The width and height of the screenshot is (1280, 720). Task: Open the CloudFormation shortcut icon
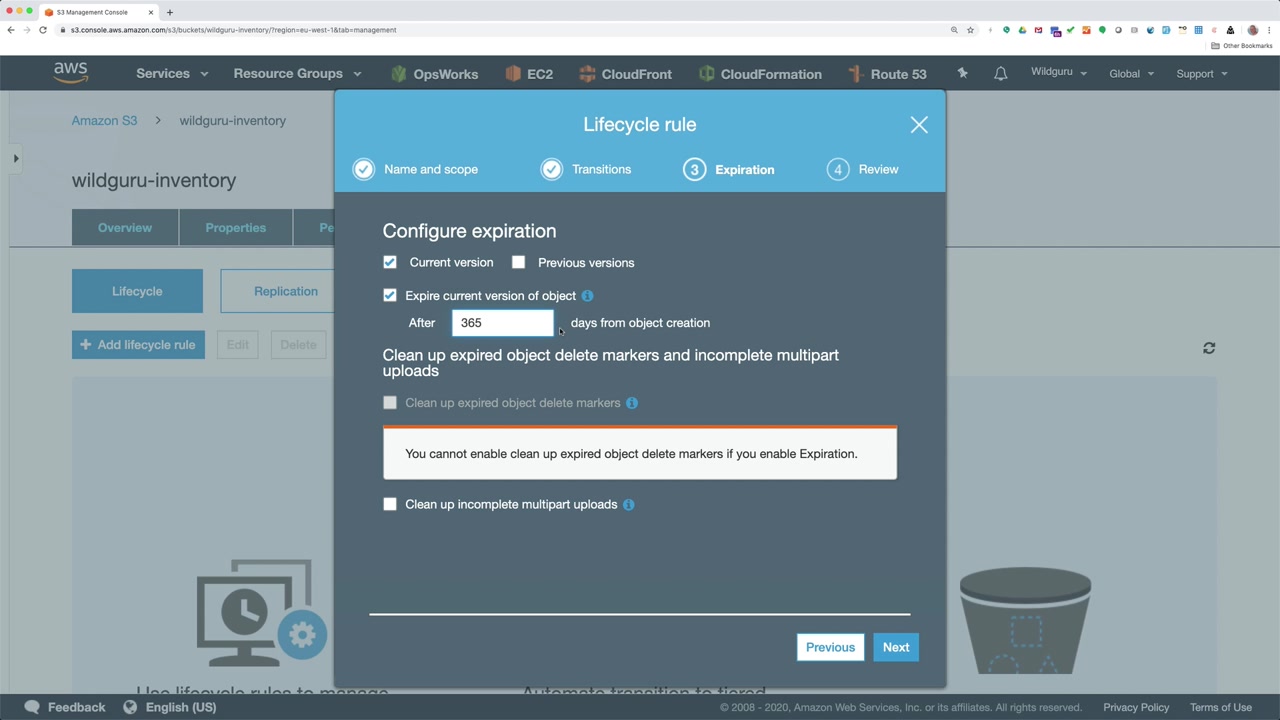coord(707,74)
